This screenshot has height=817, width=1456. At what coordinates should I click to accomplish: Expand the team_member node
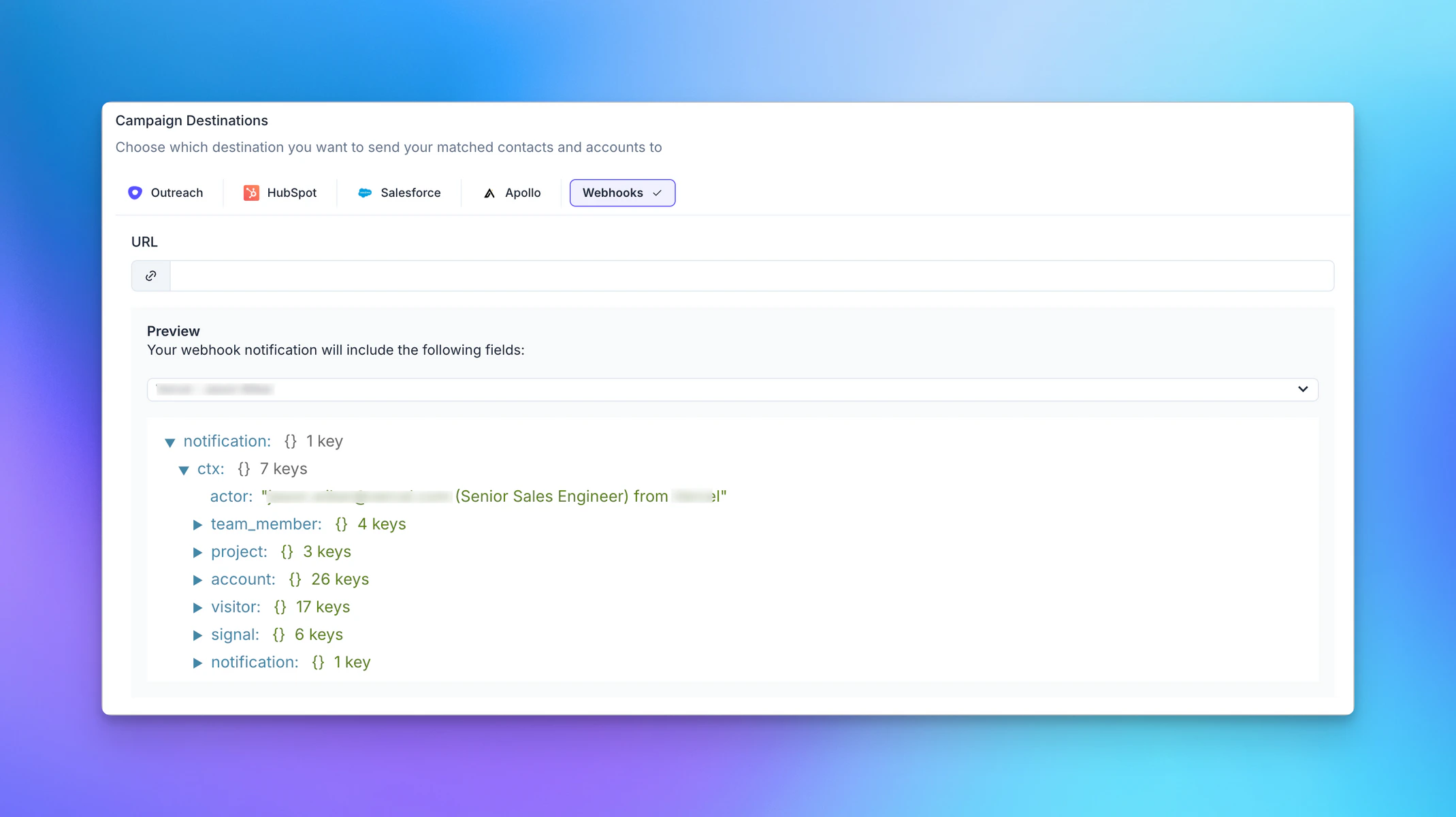(x=197, y=525)
